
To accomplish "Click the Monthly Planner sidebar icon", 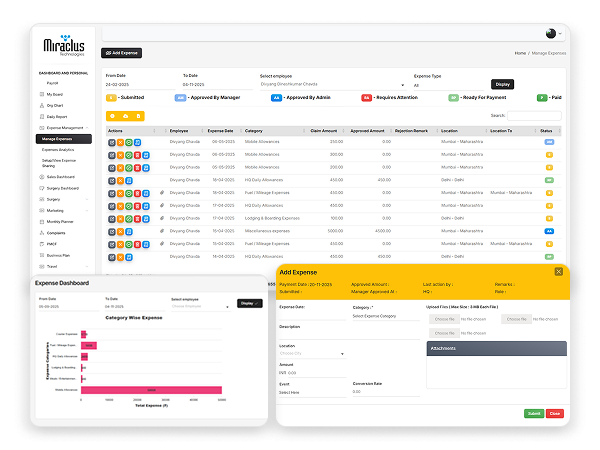I will tap(42, 222).
